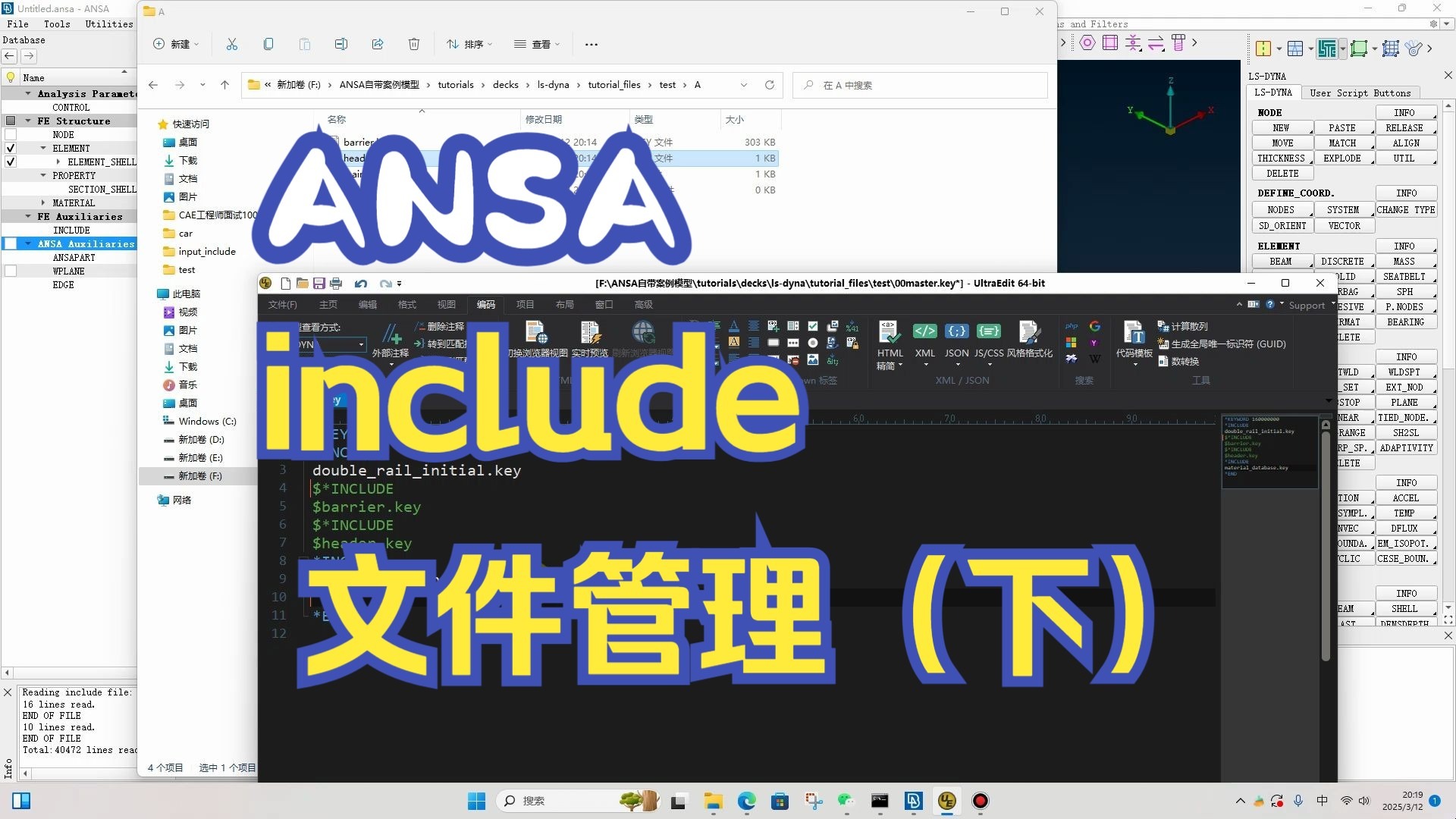Click the Explorer search box 在 A 中搜索
Screen dimensions: 1456x819
919,85
